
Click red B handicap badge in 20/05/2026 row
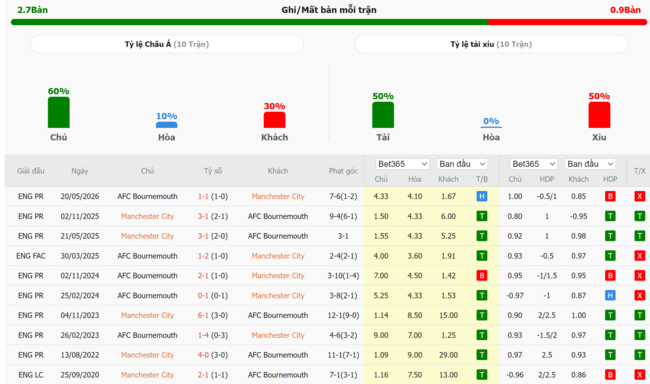pos(610,196)
